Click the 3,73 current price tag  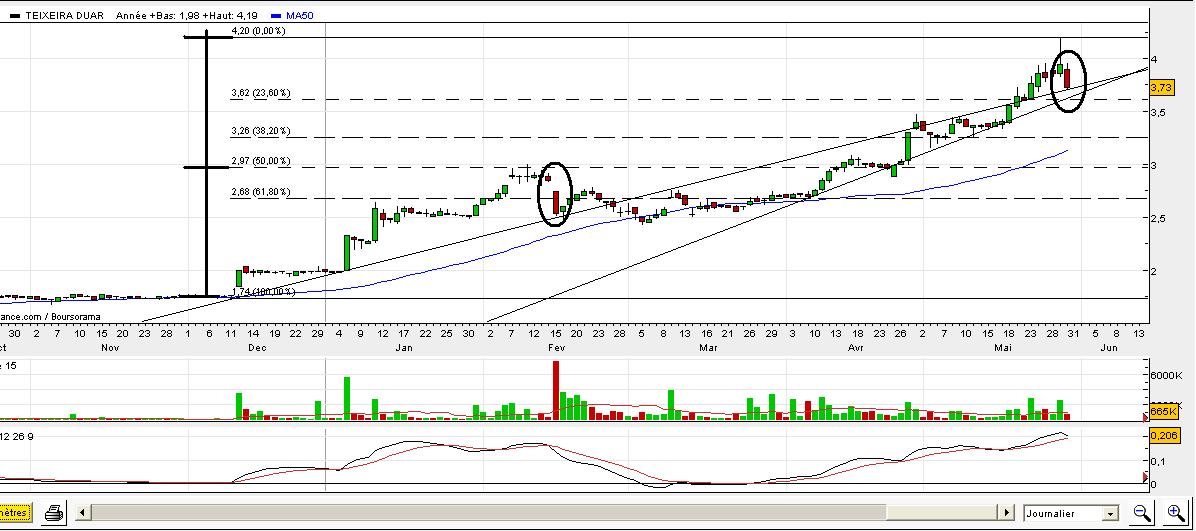pos(1161,88)
